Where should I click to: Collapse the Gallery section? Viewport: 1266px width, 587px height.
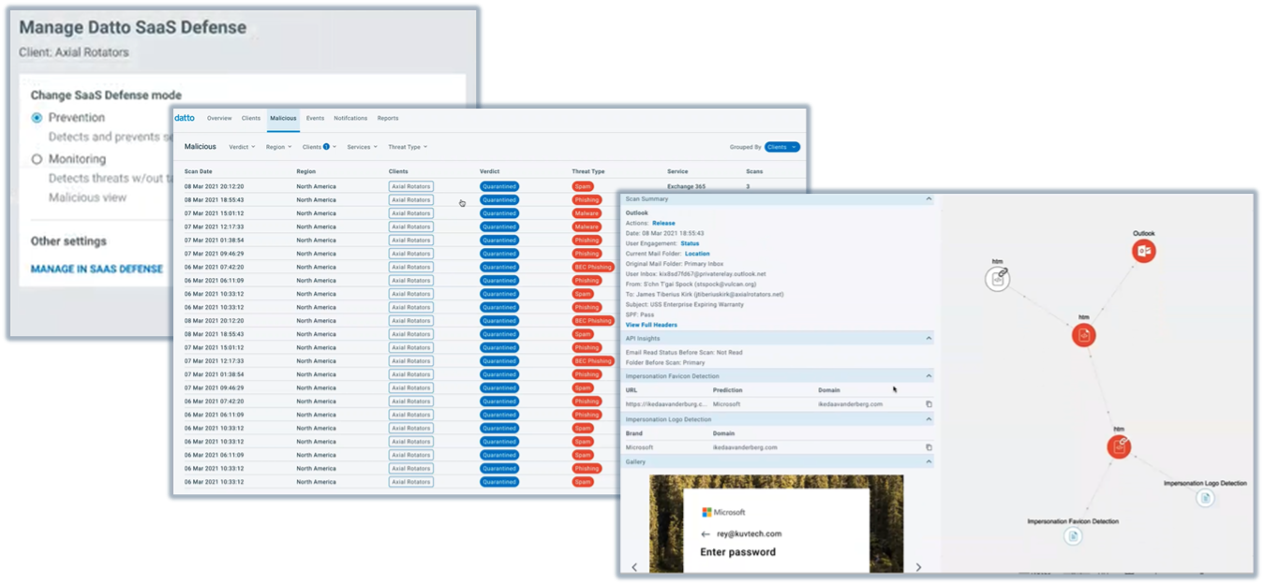click(928, 462)
